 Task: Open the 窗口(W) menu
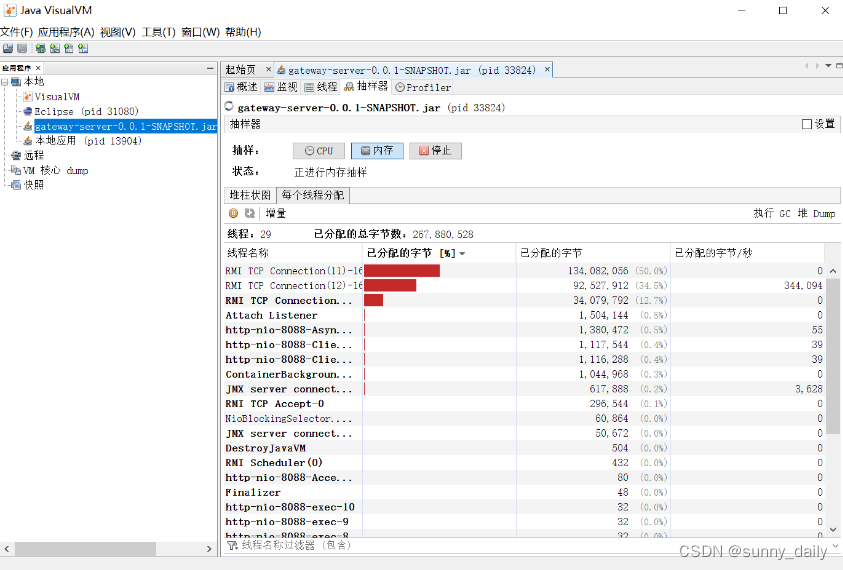click(200, 32)
